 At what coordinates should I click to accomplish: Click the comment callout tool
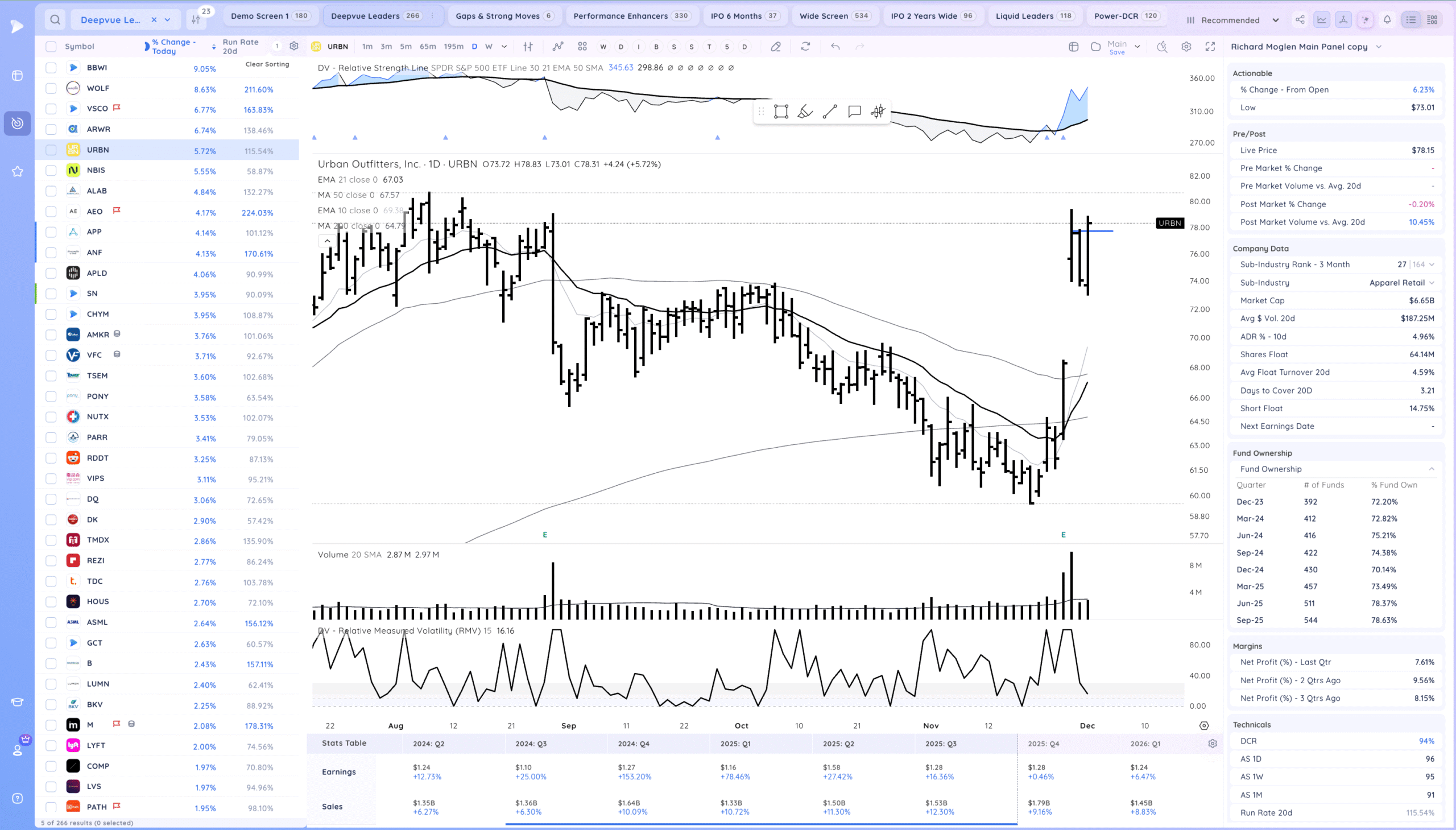click(x=854, y=112)
